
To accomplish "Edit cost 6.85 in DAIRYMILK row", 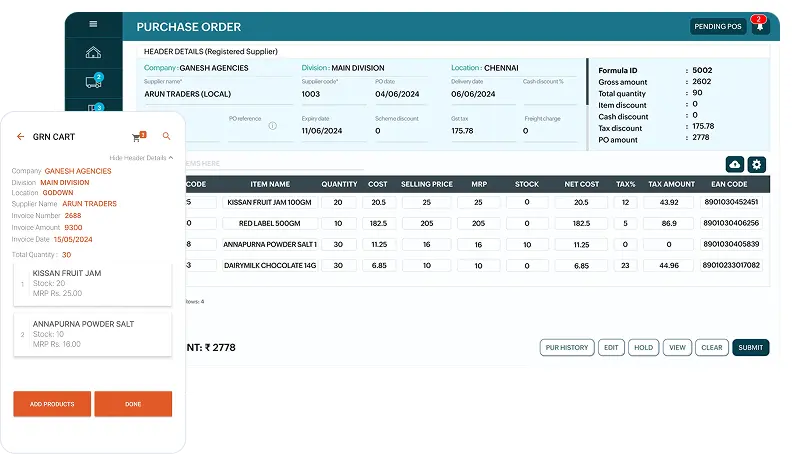I will tap(379, 266).
